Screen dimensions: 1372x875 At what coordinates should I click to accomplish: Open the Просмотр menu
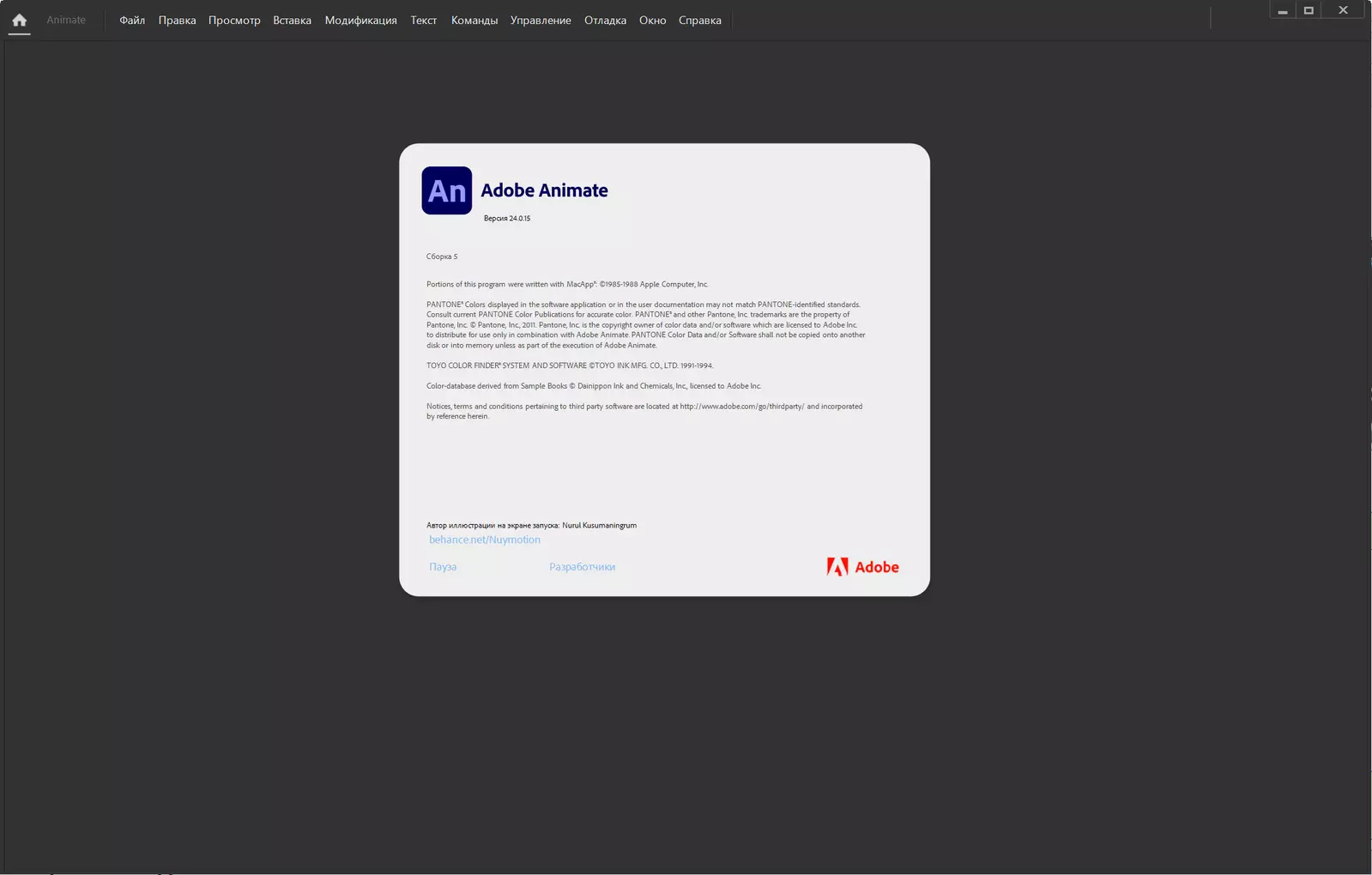point(234,21)
